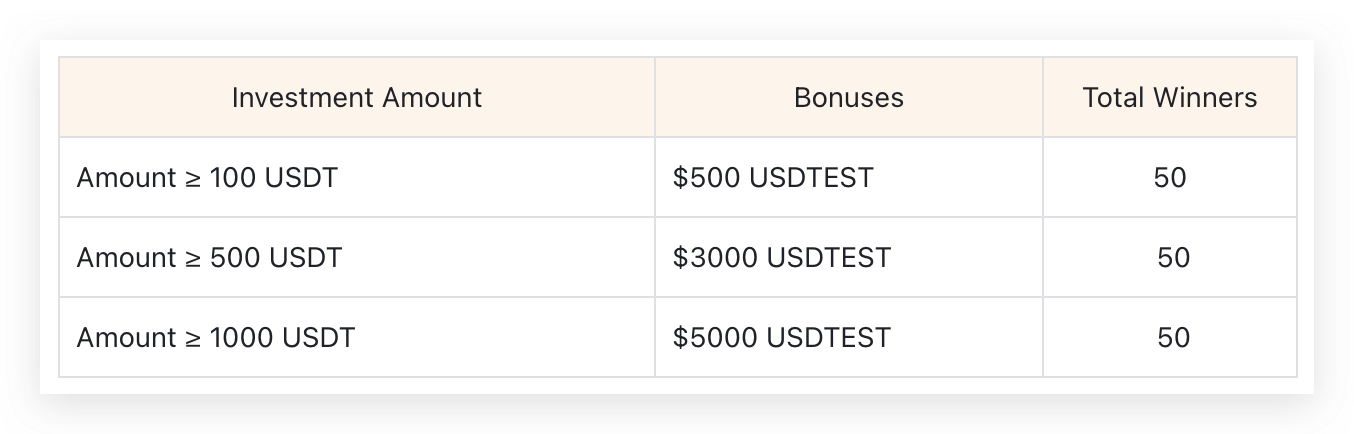The height and width of the screenshot is (434, 1354).
Task: Click the "$500 USDTEST" bonus cell
Action: pos(773,178)
